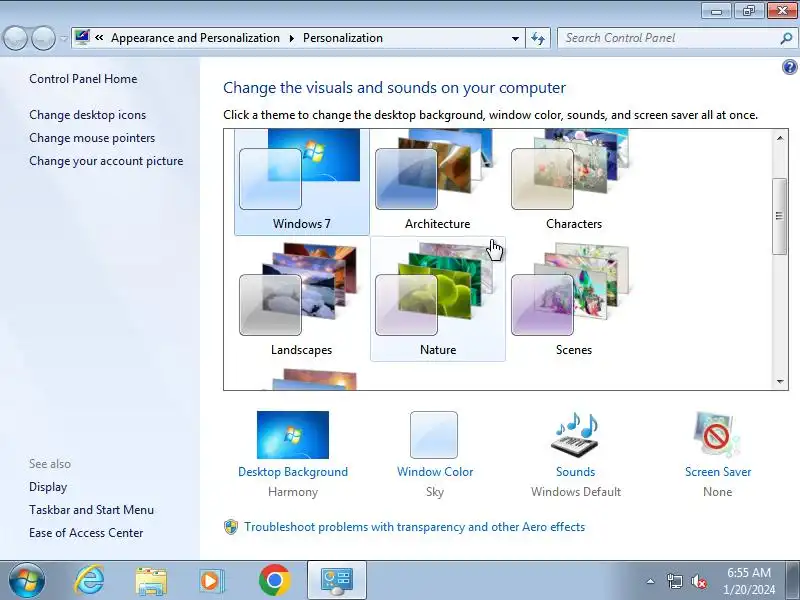Restore down the Personalization window
This screenshot has height=600, width=800.
pos(748,11)
